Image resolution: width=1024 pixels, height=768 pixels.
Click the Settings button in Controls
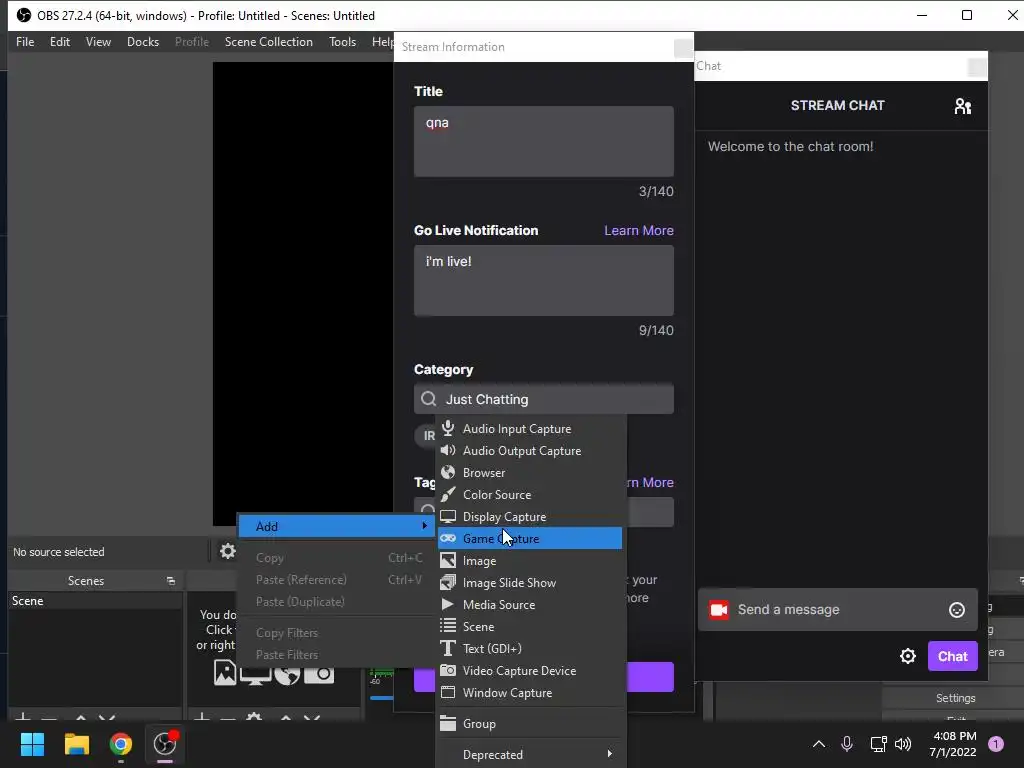click(955, 697)
